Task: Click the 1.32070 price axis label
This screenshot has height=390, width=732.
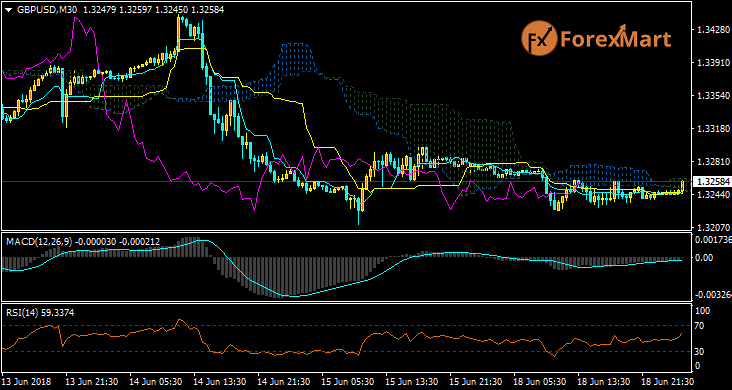Action: (711, 228)
